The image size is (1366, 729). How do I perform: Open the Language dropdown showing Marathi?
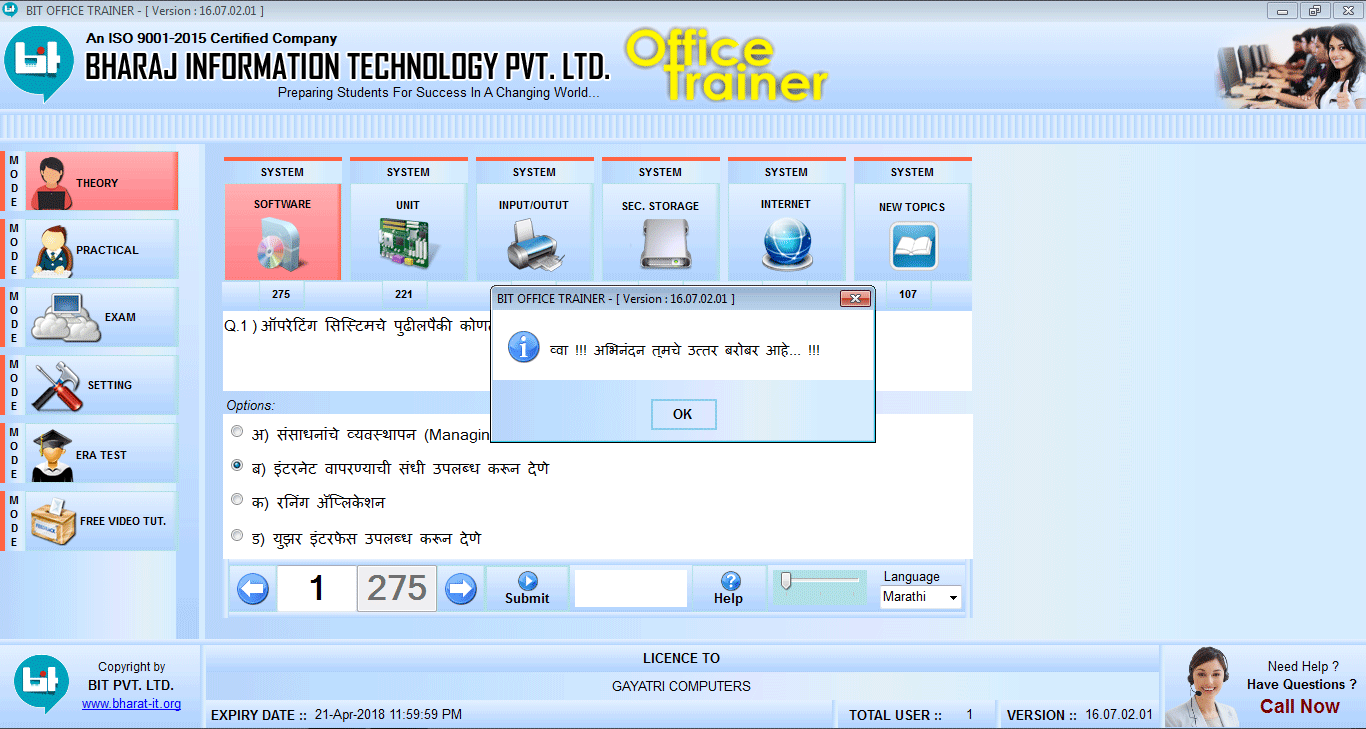pyautogui.click(x=921, y=597)
